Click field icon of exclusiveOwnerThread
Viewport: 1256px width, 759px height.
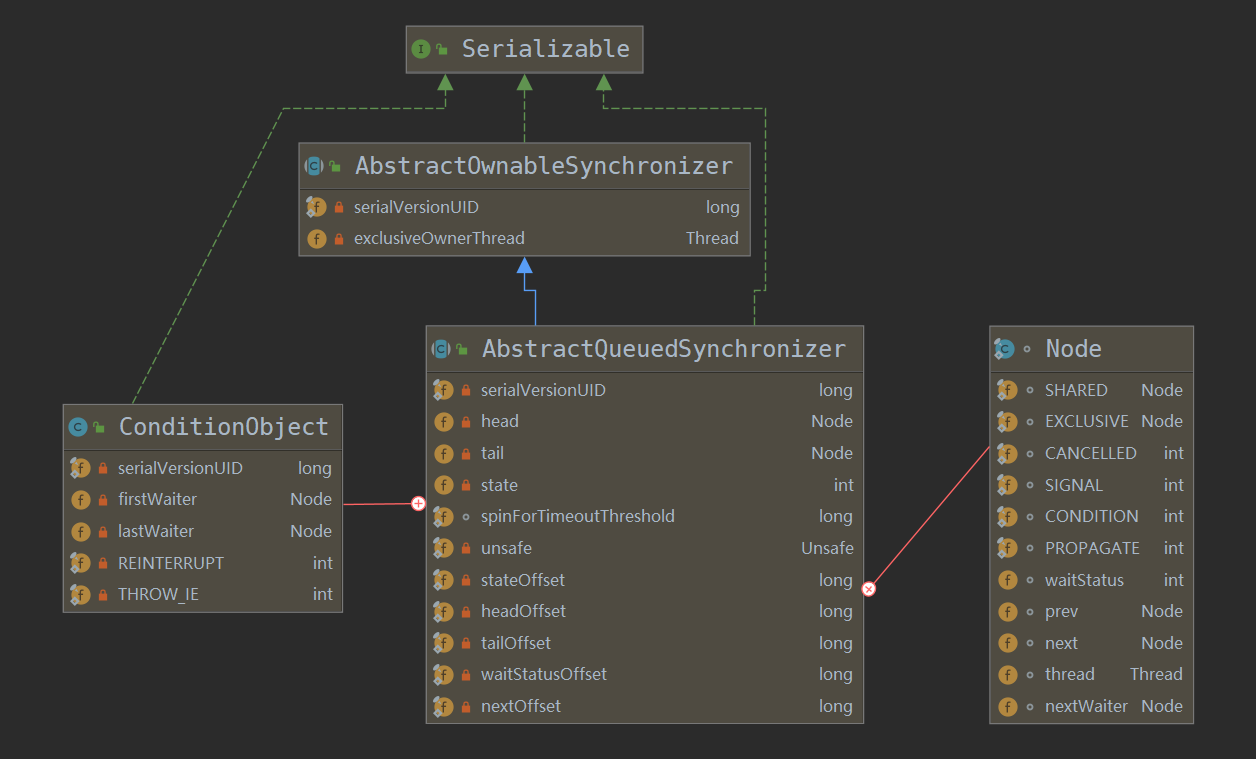(316, 238)
